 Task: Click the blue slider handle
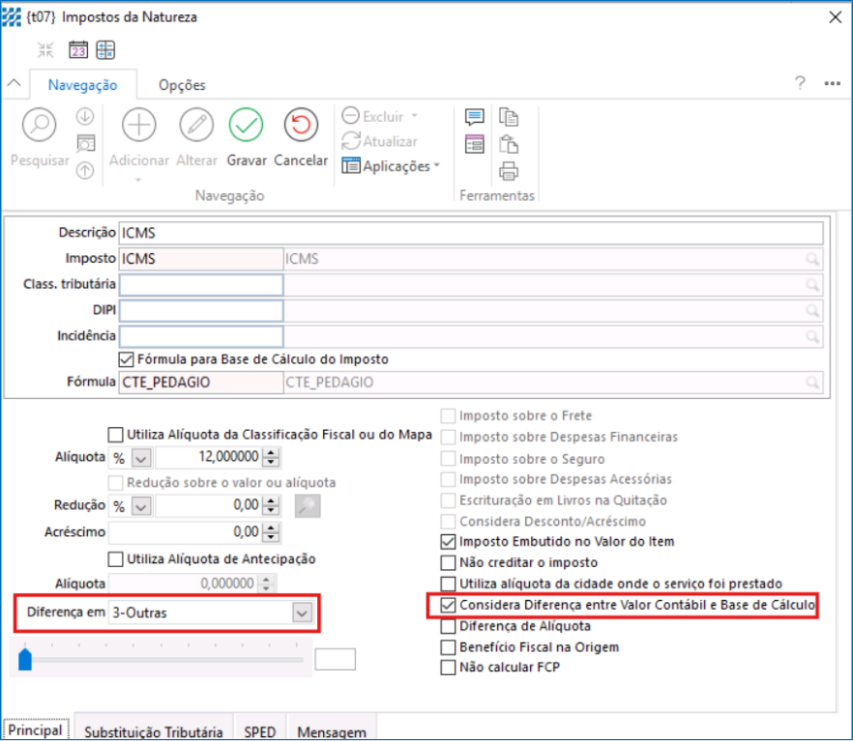coord(25,659)
